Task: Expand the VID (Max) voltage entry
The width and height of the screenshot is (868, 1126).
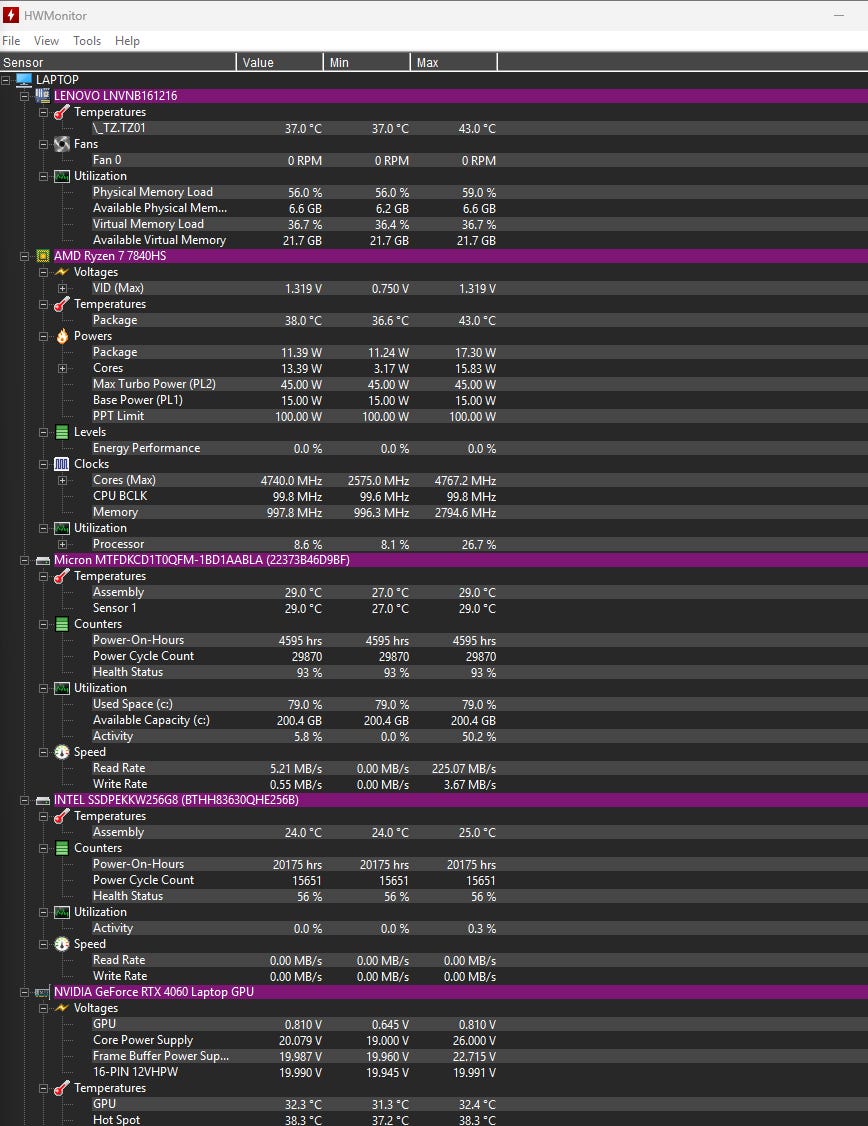Action: click(x=62, y=289)
